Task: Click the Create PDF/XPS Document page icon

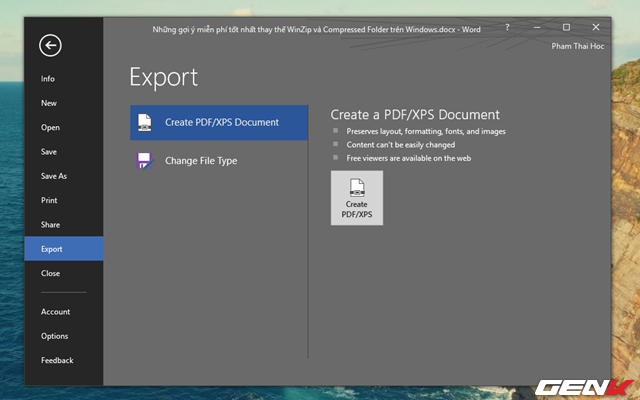Action: pos(146,123)
